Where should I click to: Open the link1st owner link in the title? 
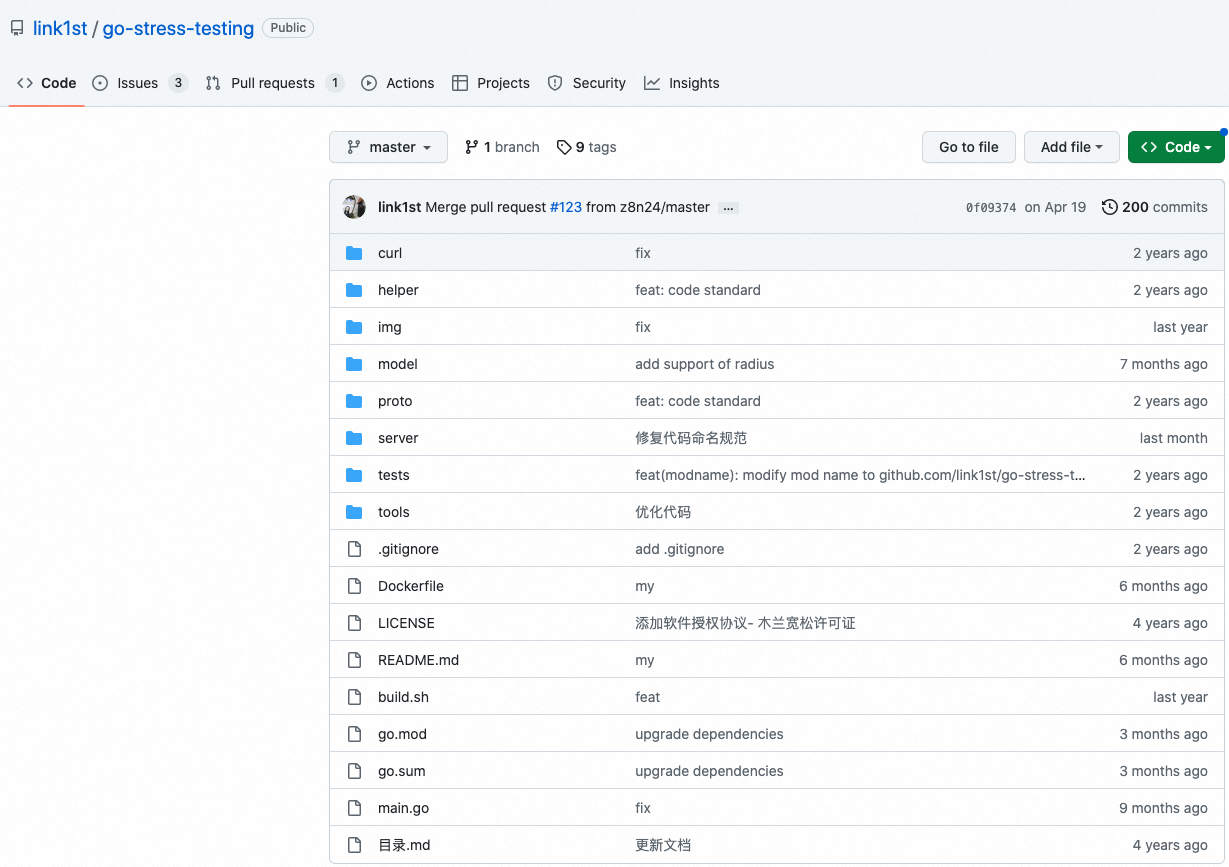(60, 28)
